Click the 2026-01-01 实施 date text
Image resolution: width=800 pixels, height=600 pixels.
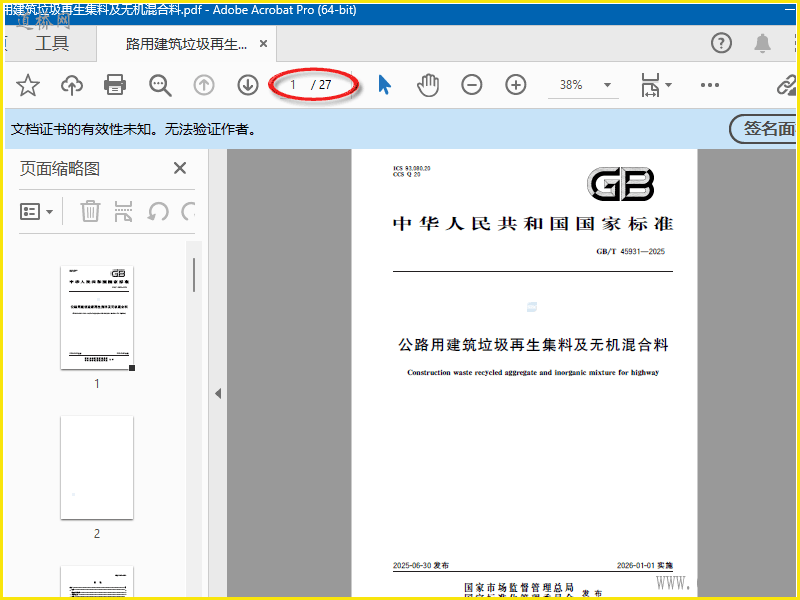point(645,565)
